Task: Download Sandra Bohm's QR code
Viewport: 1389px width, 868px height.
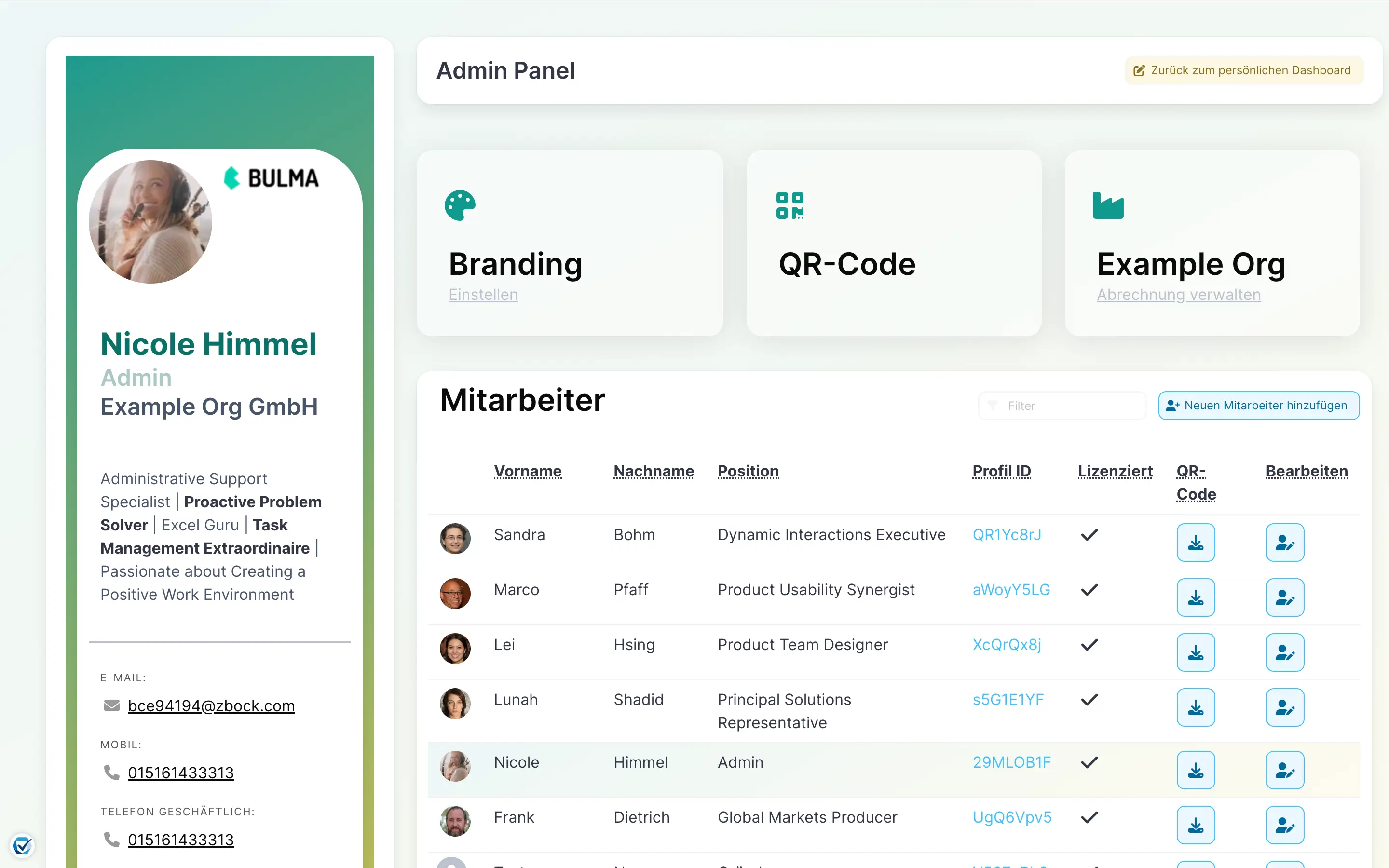Action: (1196, 542)
